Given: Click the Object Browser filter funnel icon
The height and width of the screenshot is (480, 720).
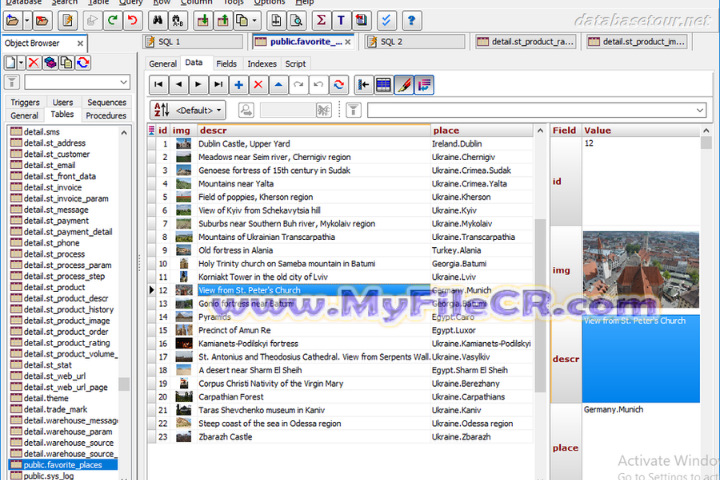Looking at the screenshot, I should pos(12,83).
